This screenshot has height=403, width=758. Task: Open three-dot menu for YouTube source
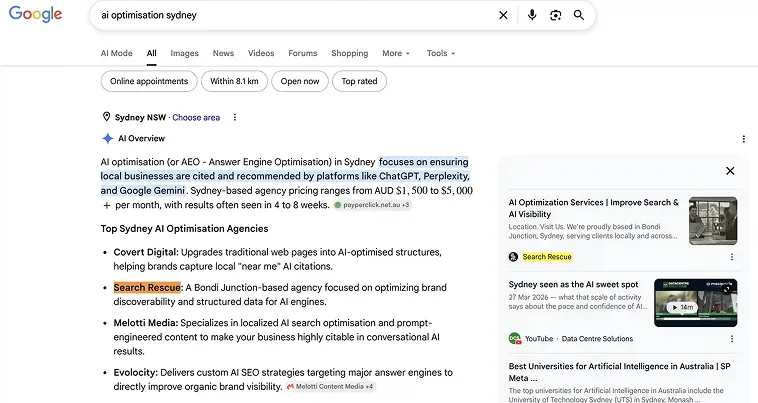pyautogui.click(x=732, y=339)
